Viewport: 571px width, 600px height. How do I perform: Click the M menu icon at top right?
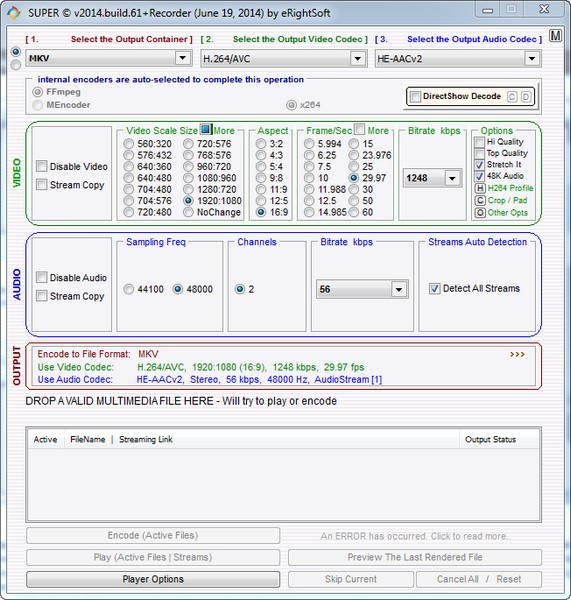555,36
